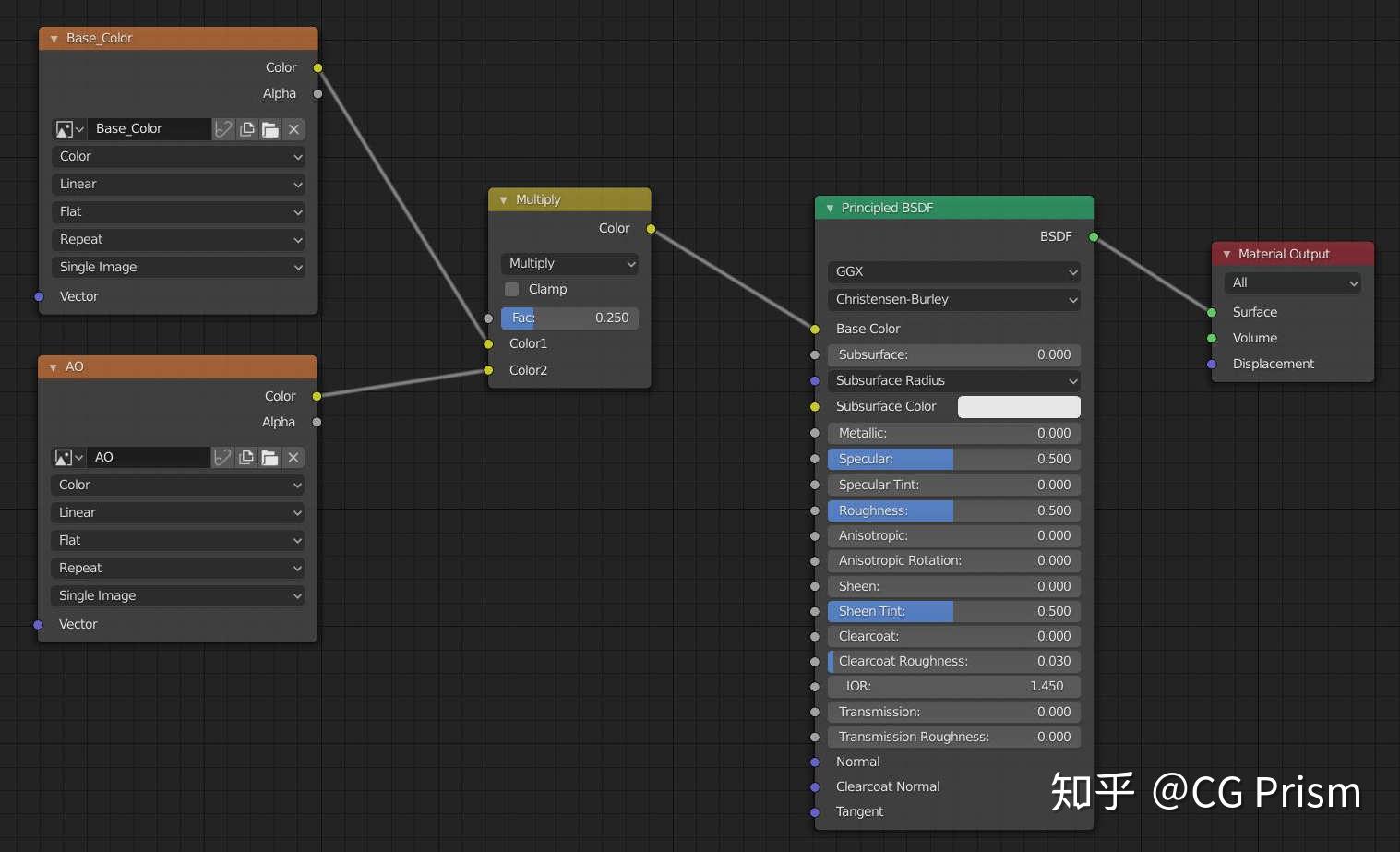Click the Displacement input socket

pos(1212,365)
